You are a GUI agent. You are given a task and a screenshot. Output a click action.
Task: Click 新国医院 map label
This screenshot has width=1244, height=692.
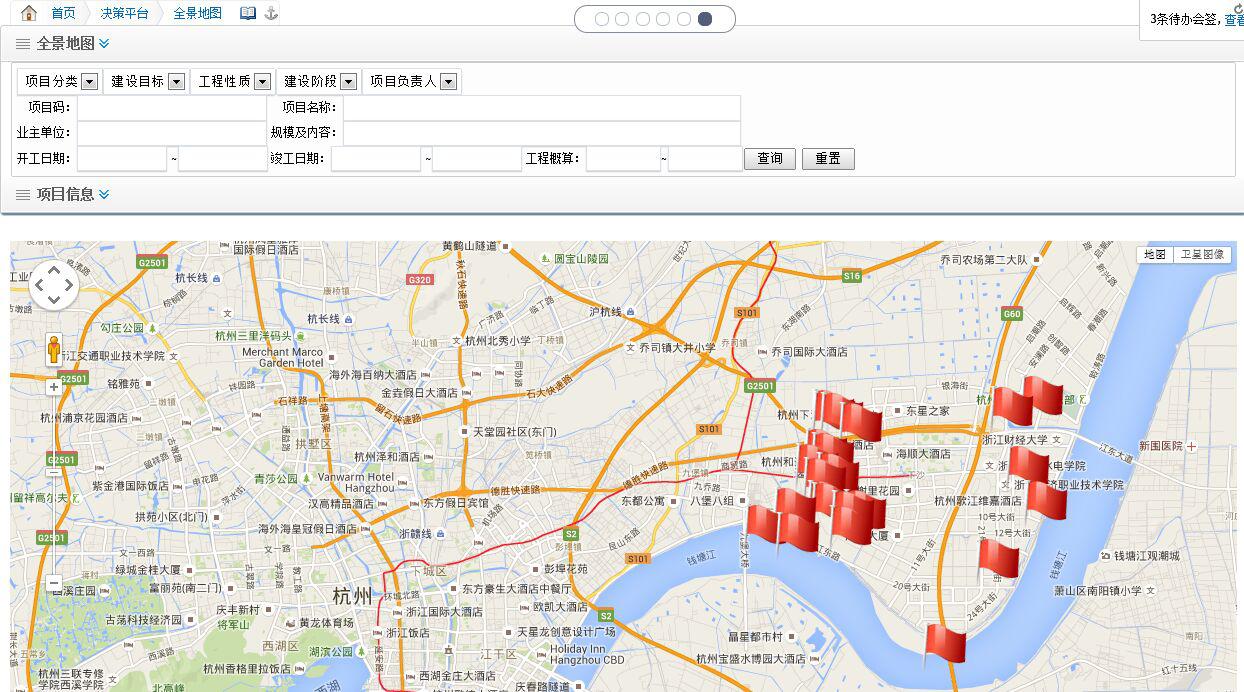pos(1161,446)
